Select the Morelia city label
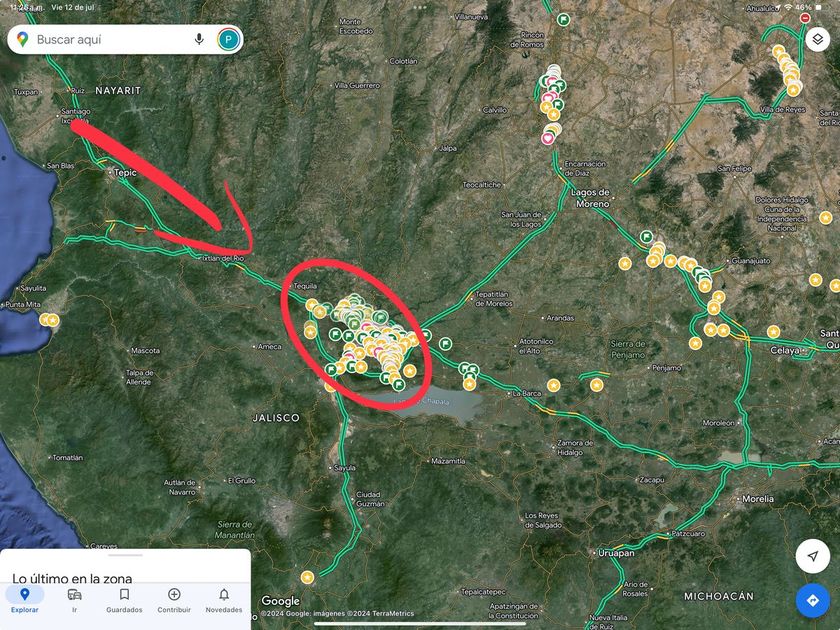Image resolution: width=840 pixels, height=630 pixels. point(758,499)
